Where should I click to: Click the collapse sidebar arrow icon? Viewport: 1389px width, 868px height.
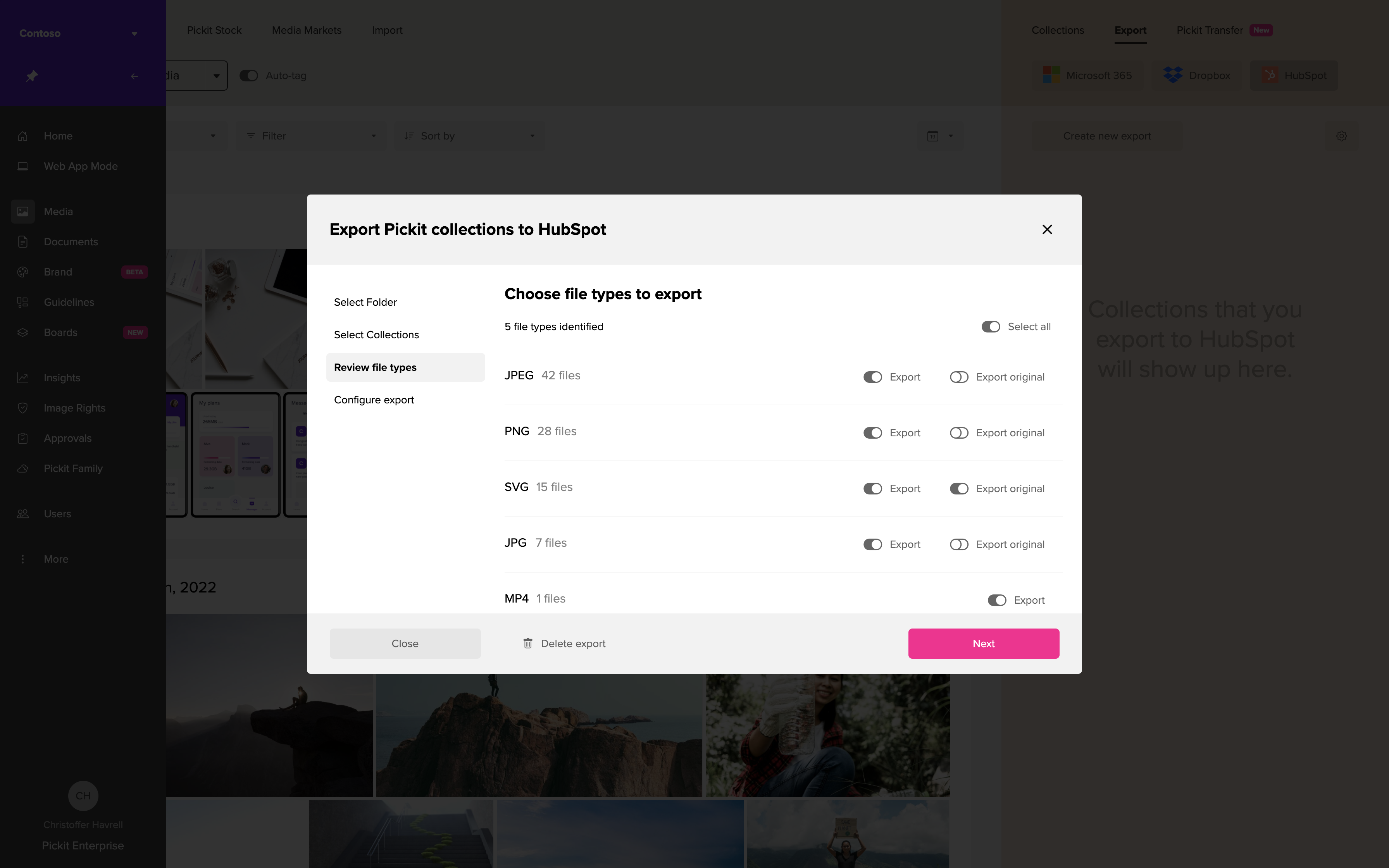coord(134,76)
